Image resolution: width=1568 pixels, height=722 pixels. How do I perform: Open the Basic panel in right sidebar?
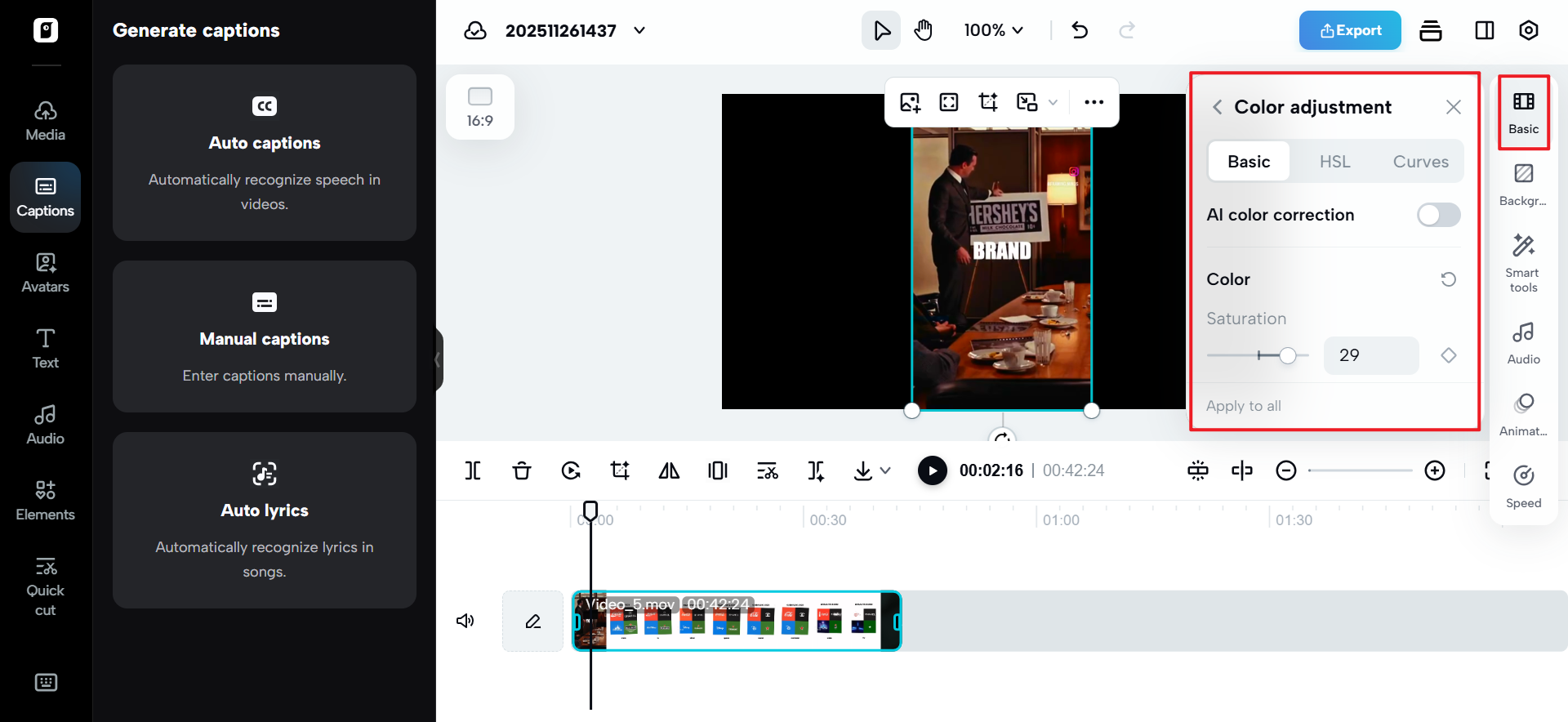point(1524,113)
